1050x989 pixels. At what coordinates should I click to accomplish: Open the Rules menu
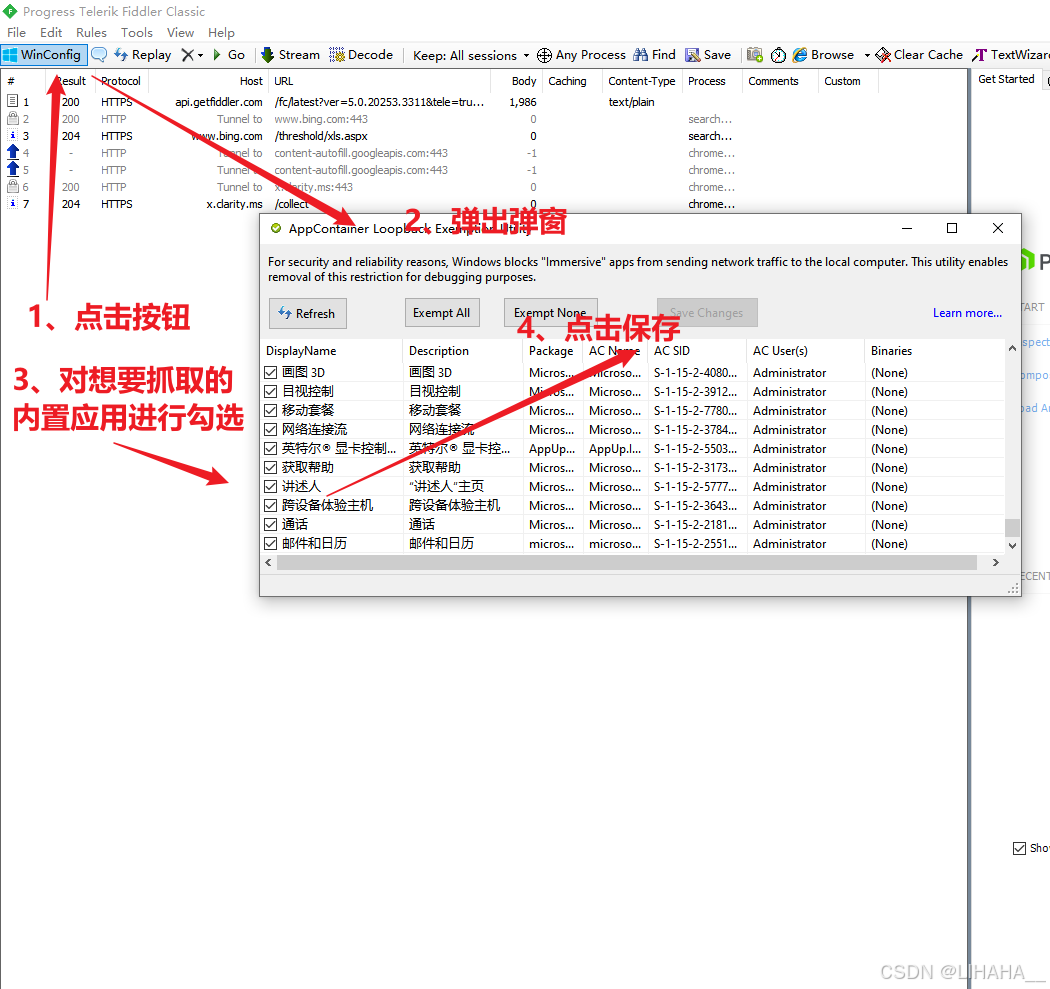coord(91,33)
